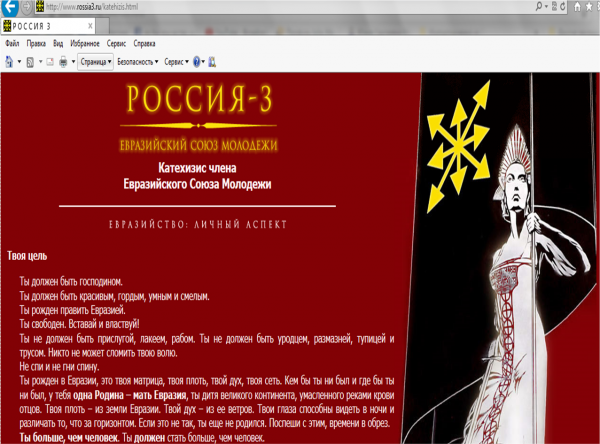Open the Сервис menu in the menu bar
This screenshot has height=444, width=600.
[x=116, y=43]
